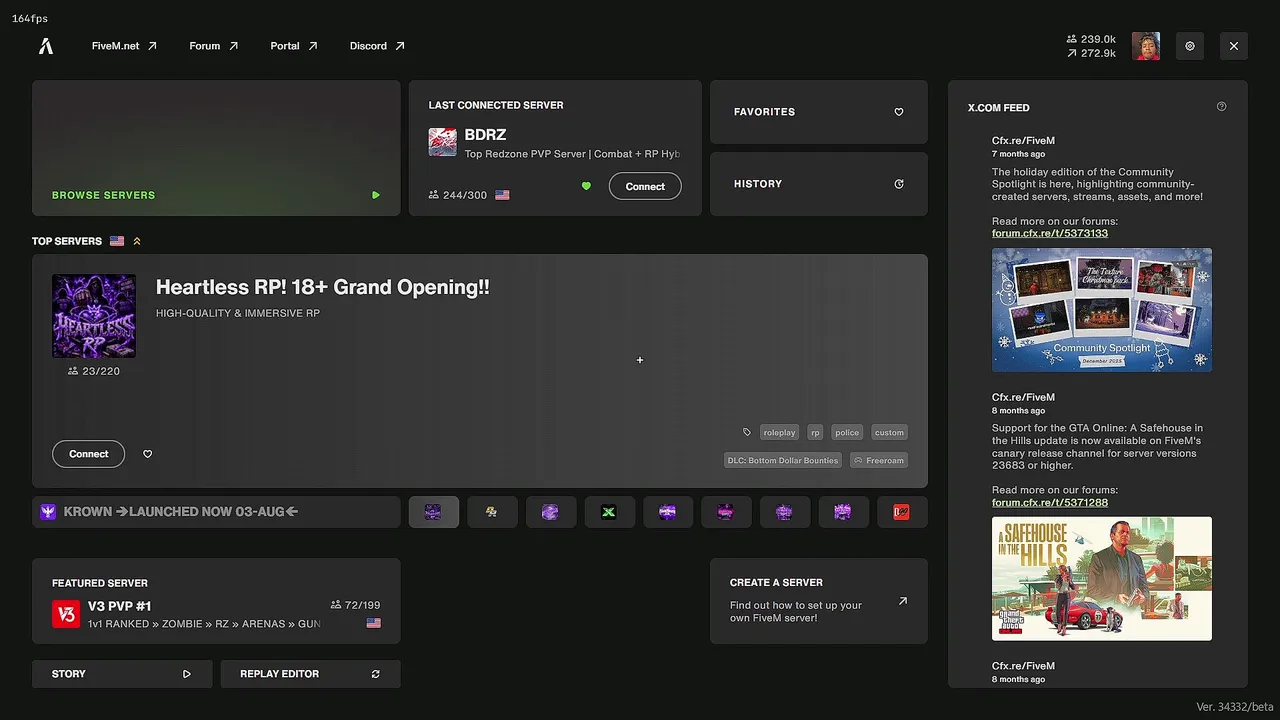Open the V3 PVP #1 featured server
Screen dimensions: 1280x720
tap(216, 601)
